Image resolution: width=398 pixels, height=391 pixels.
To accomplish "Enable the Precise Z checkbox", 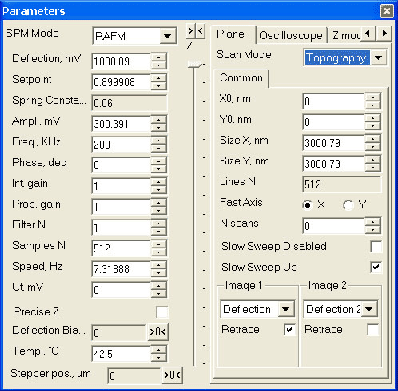I will point(162,312).
